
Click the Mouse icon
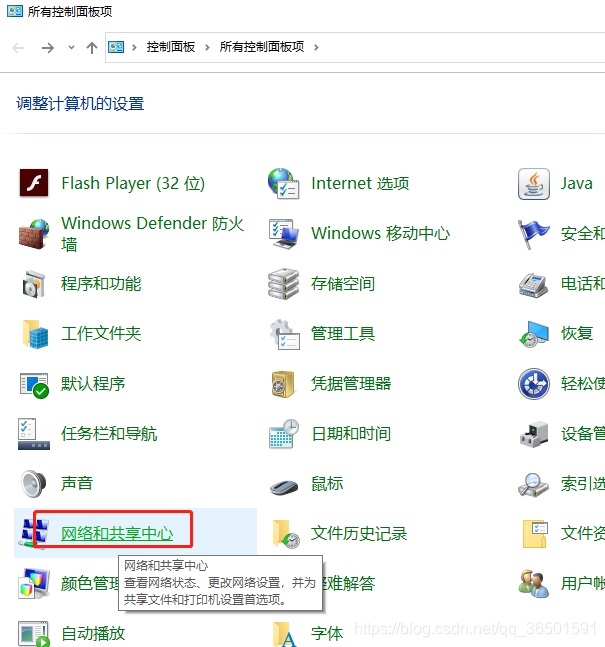tap(284, 487)
